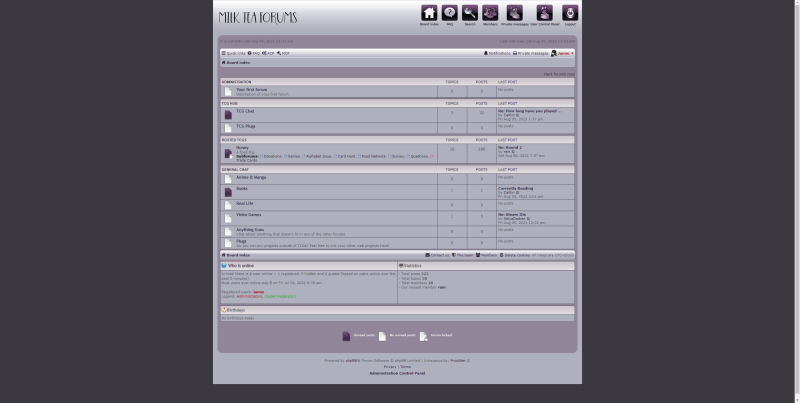This screenshot has height=403, width=800.
Task: Click the Books forum unread icon
Action: click(x=228, y=192)
